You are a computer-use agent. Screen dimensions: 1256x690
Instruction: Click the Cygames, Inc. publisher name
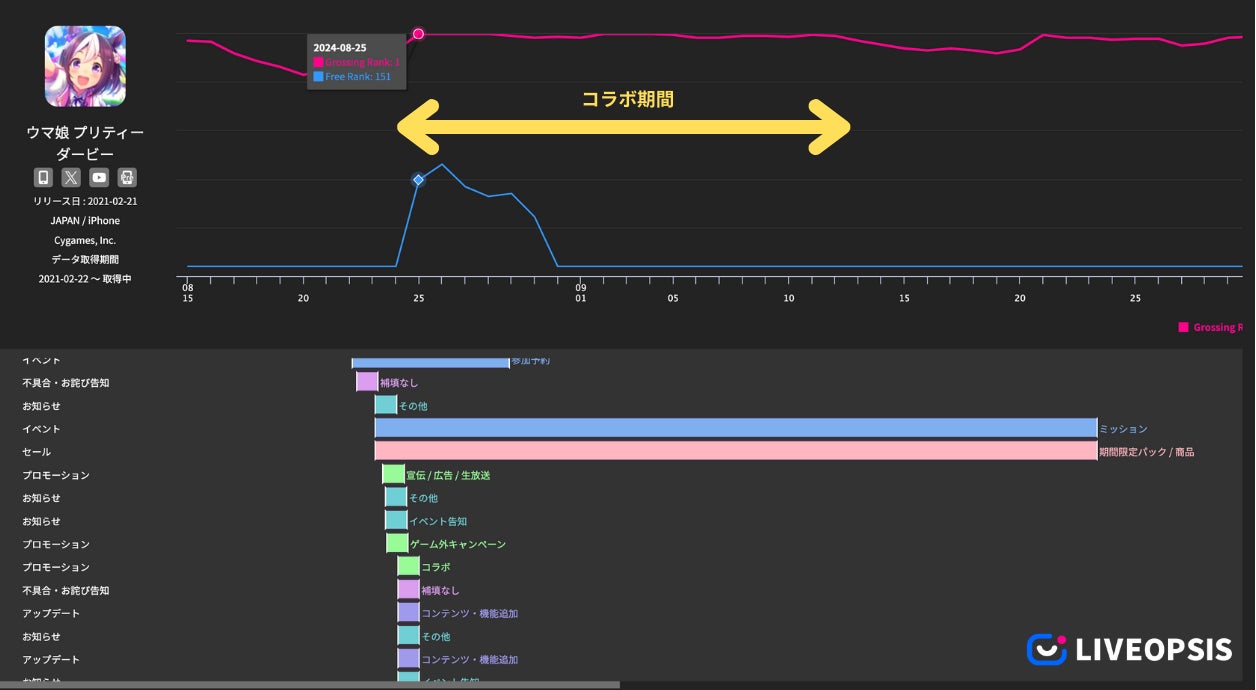85,240
